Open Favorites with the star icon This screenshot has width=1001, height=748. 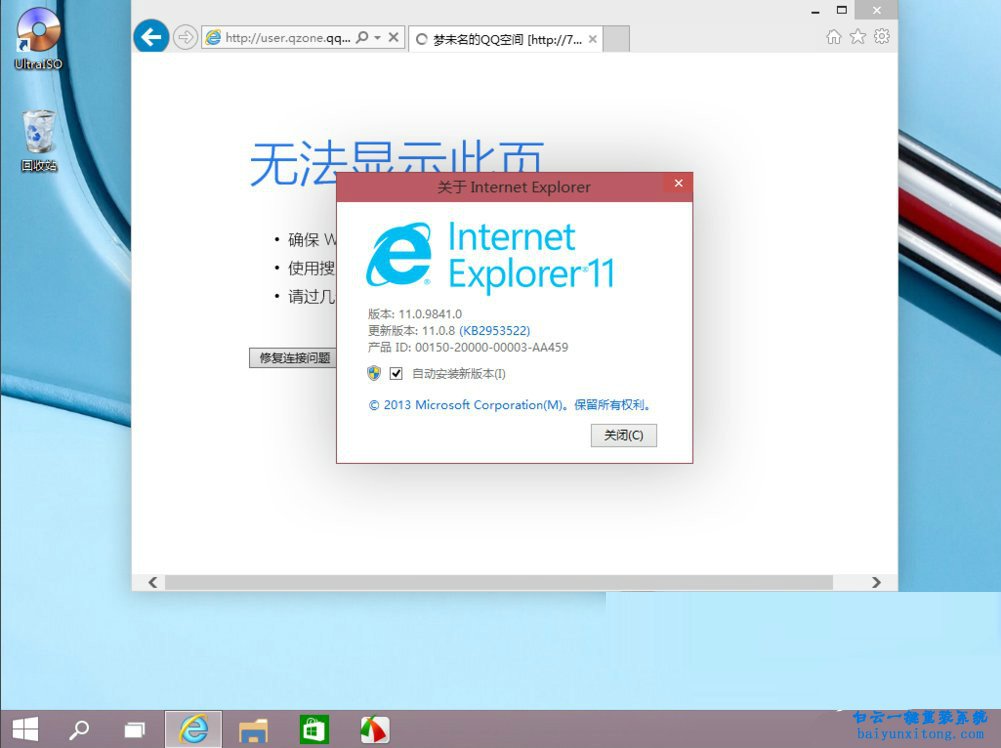point(857,35)
